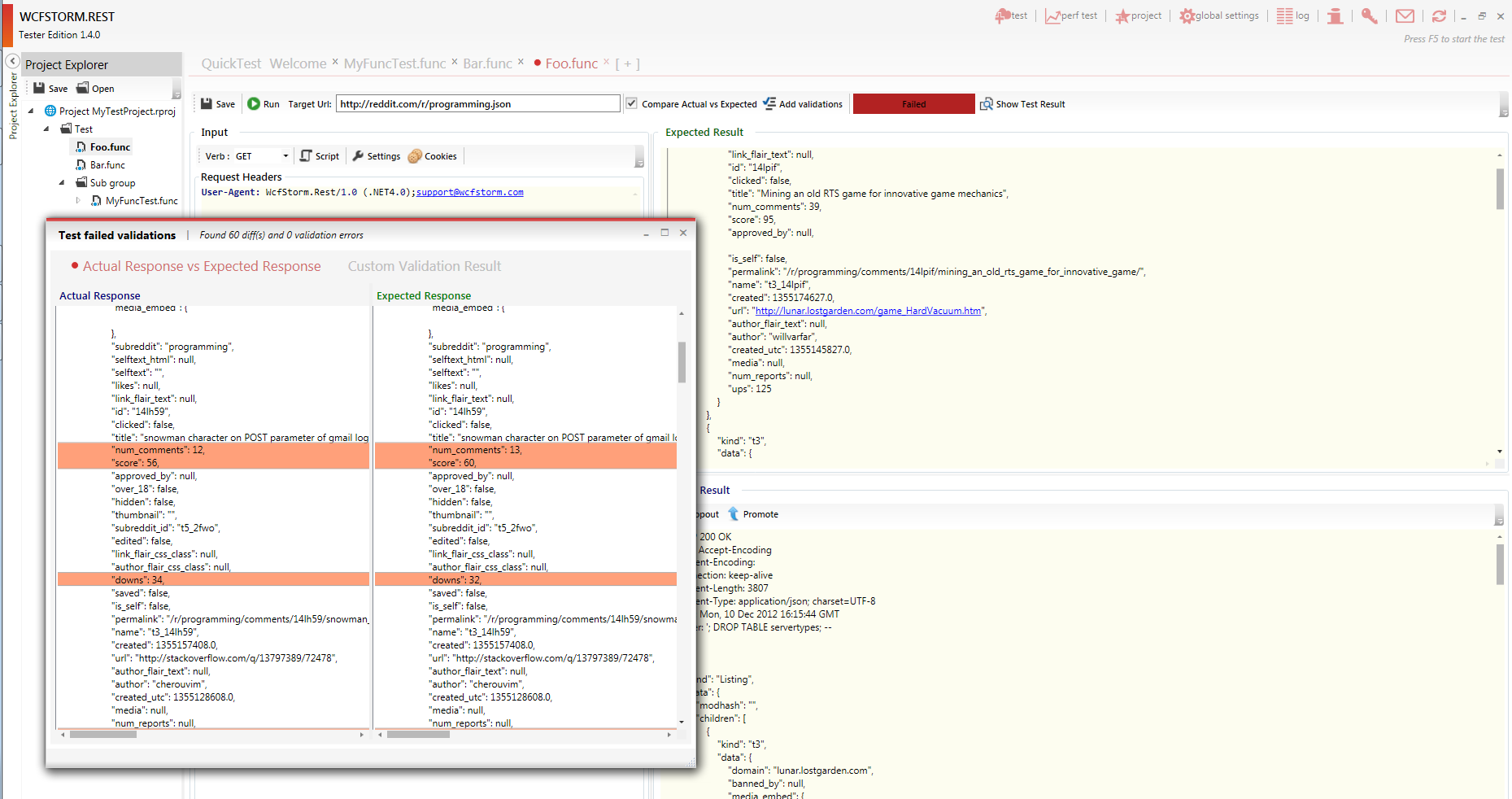The image size is (1512, 799).
Task: Click the refresh arrows icon
Action: click(1439, 15)
